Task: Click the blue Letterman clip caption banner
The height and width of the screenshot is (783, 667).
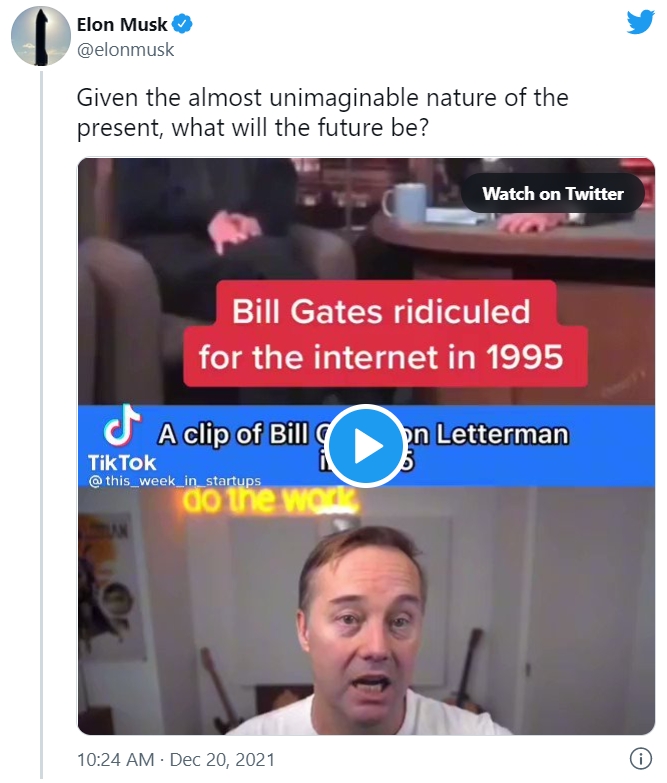Action: click(366, 446)
